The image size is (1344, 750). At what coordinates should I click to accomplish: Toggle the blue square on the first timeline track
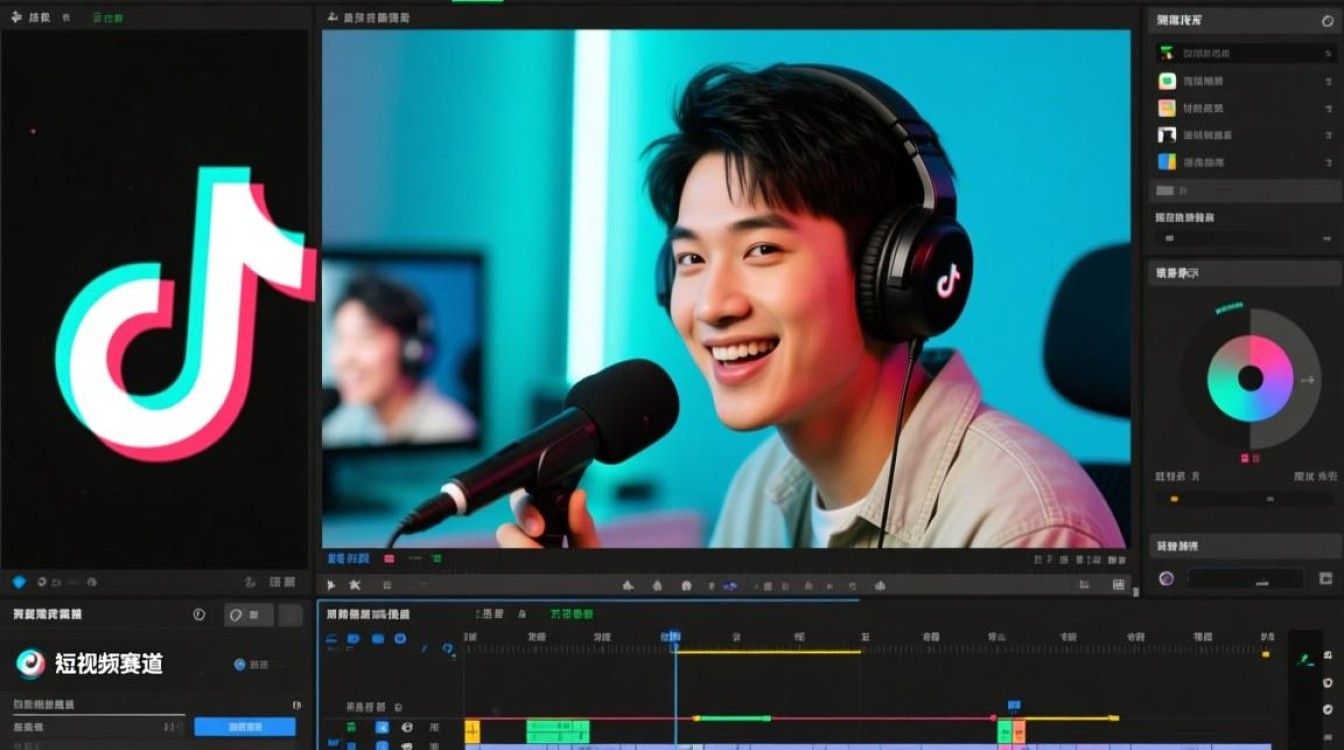point(382,727)
